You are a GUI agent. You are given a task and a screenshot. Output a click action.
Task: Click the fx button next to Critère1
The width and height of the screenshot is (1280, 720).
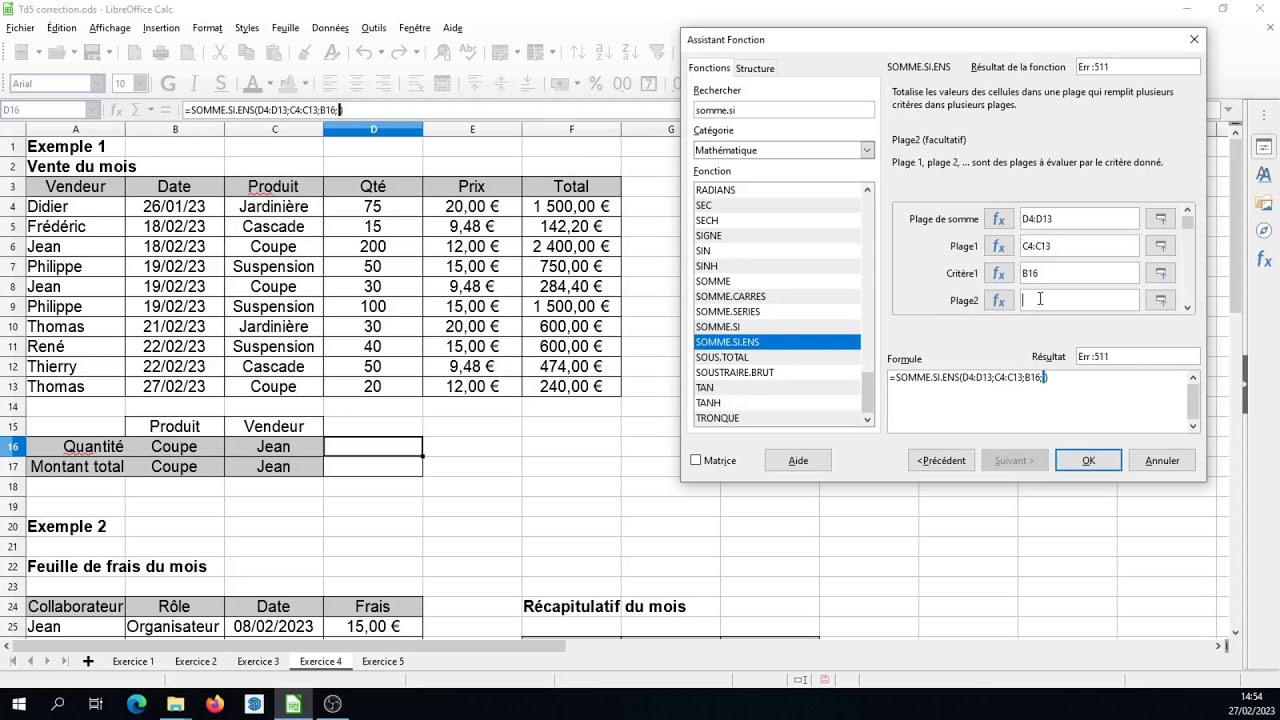point(998,273)
